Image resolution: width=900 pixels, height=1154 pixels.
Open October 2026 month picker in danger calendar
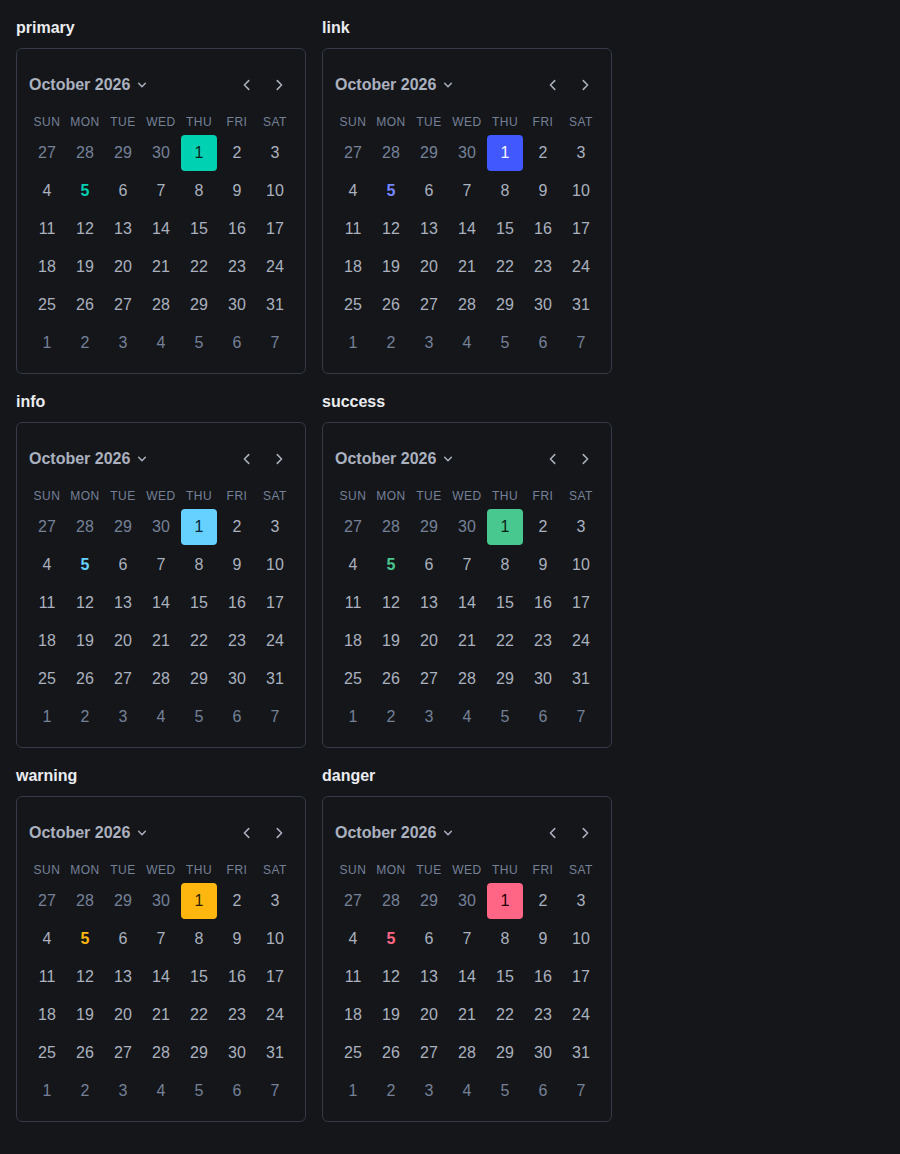[394, 832]
